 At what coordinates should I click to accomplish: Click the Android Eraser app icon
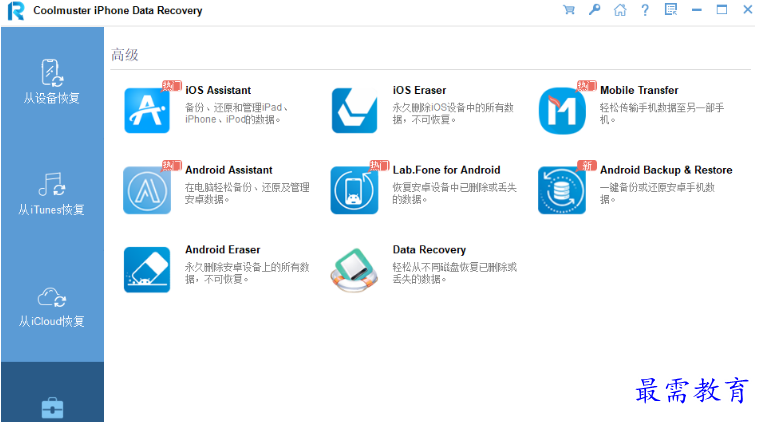[x=147, y=269]
